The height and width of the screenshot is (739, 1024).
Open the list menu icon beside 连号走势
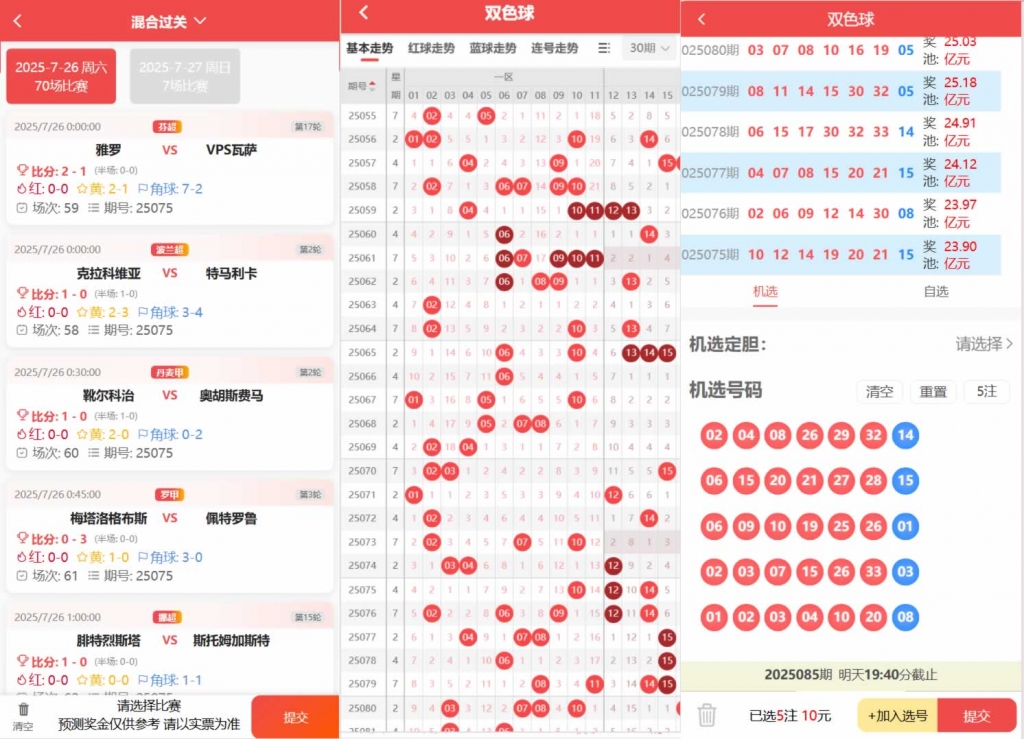(603, 48)
